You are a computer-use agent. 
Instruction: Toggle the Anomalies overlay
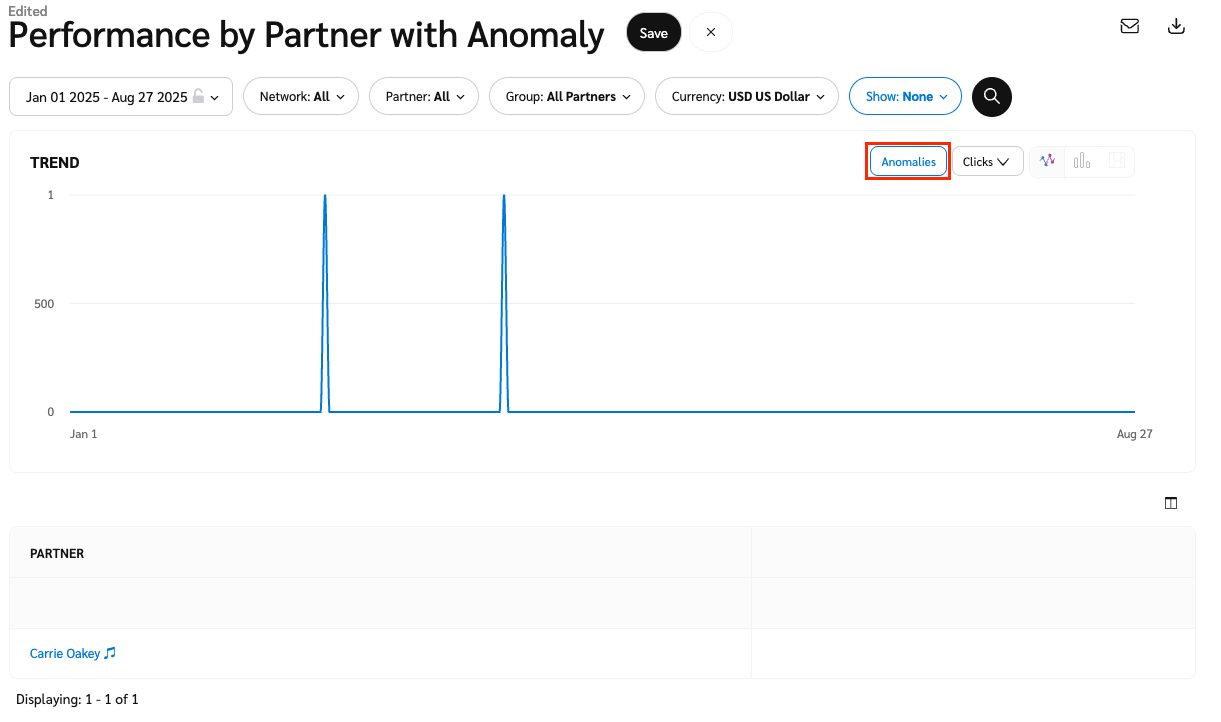(x=908, y=162)
